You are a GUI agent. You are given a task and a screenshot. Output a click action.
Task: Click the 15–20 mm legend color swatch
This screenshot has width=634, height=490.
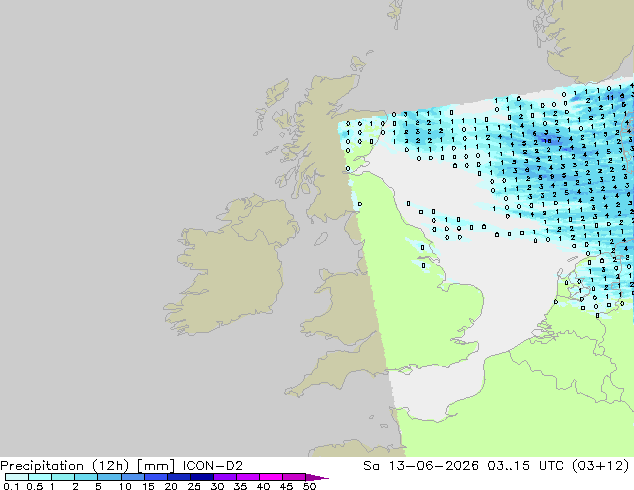click(x=155, y=477)
